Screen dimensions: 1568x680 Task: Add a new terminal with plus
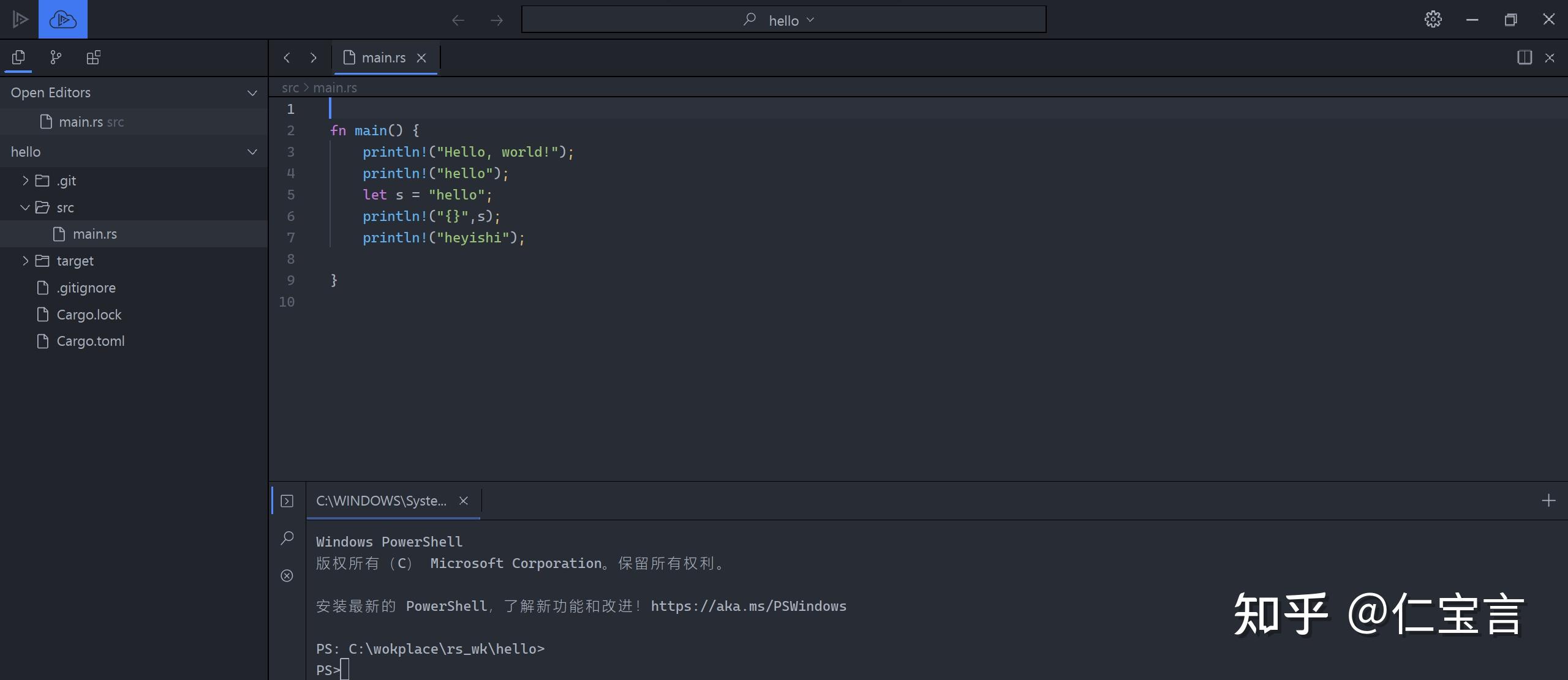point(1548,501)
